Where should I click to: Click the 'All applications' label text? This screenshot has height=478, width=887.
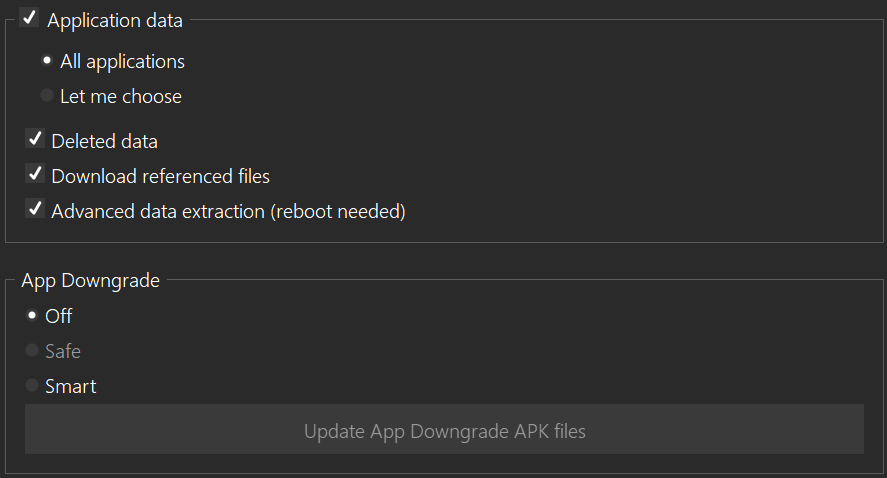tap(122, 62)
